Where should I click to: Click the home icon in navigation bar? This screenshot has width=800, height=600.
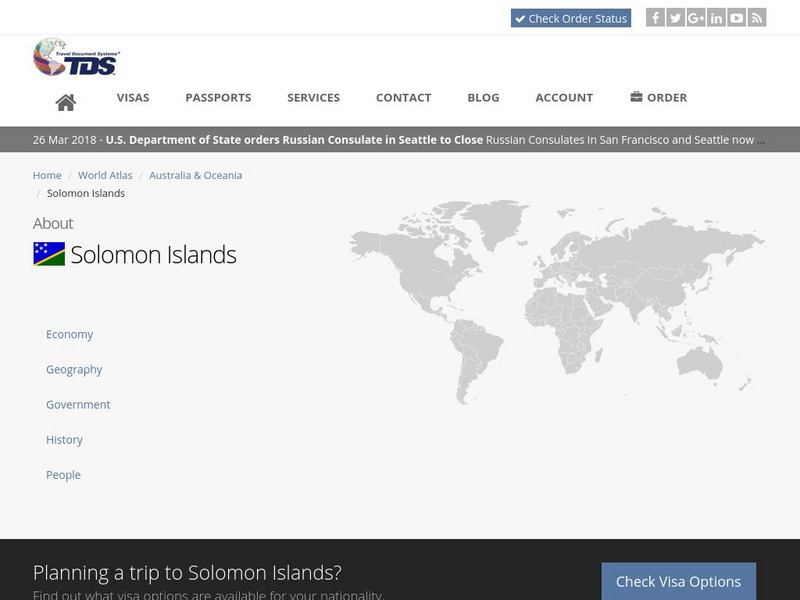click(x=67, y=97)
